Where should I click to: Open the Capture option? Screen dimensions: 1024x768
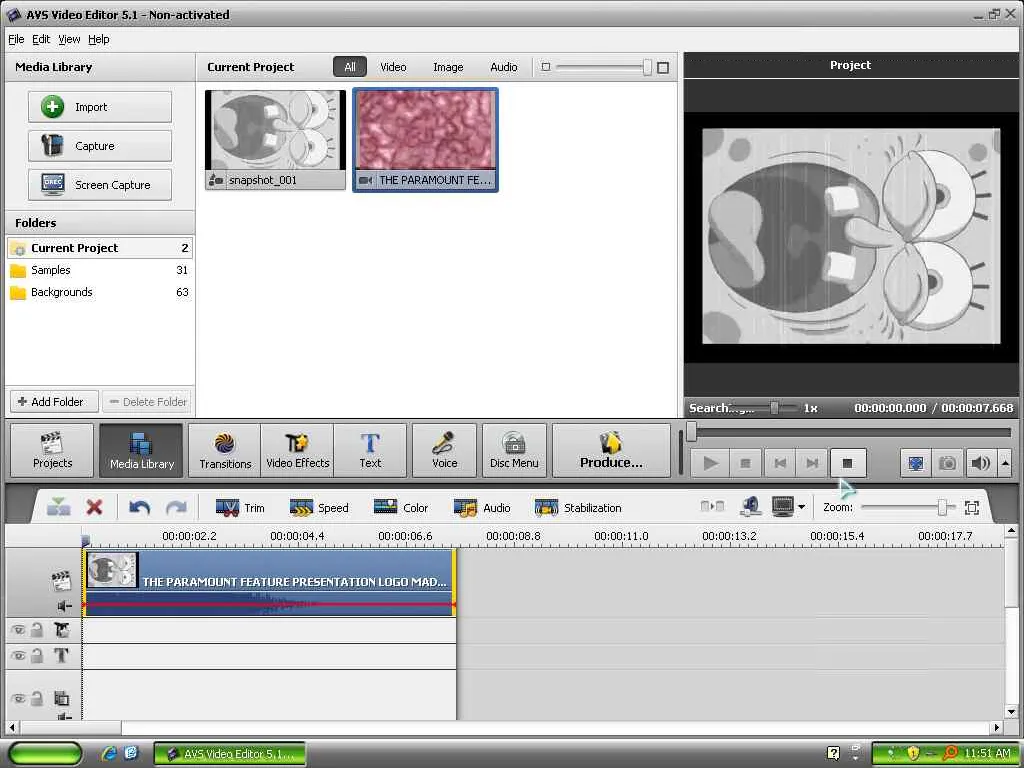[x=99, y=146]
